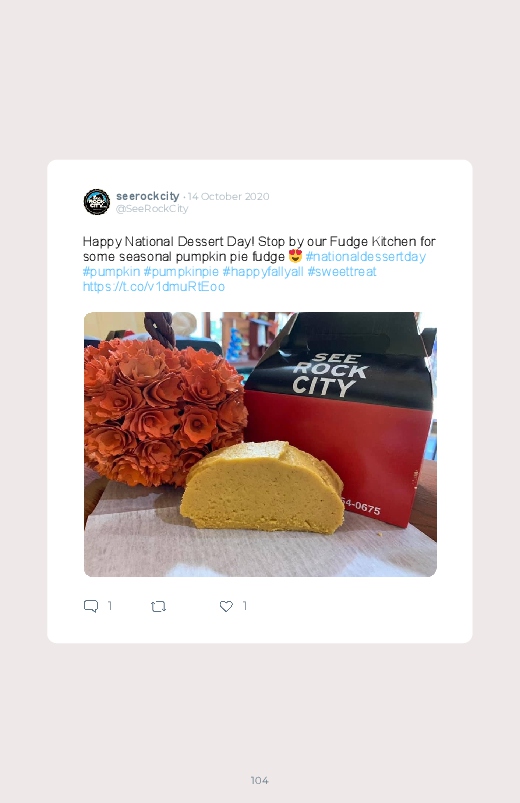The width and height of the screenshot is (520, 803).
Task: Click the tweet text body
Action: pyautogui.click(x=259, y=264)
